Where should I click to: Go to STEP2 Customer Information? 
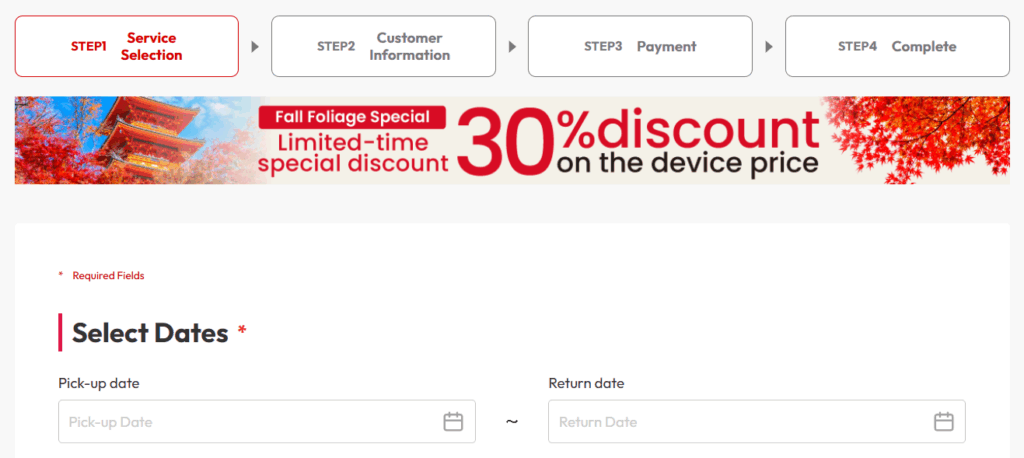click(x=383, y=46)
